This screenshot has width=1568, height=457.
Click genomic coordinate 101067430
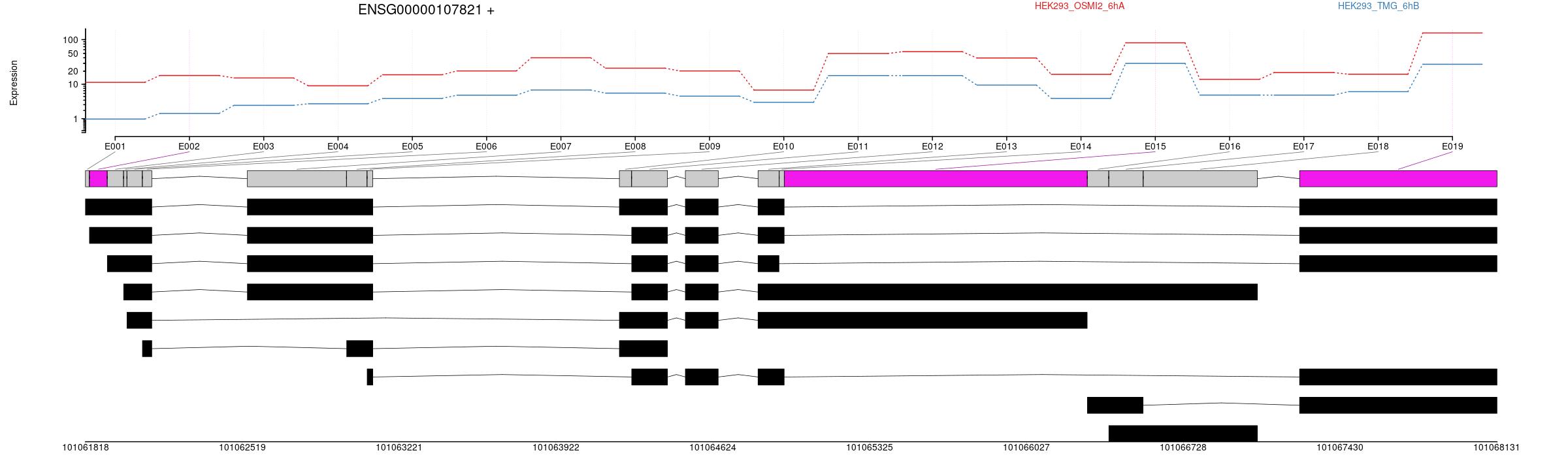(1340, 448)
